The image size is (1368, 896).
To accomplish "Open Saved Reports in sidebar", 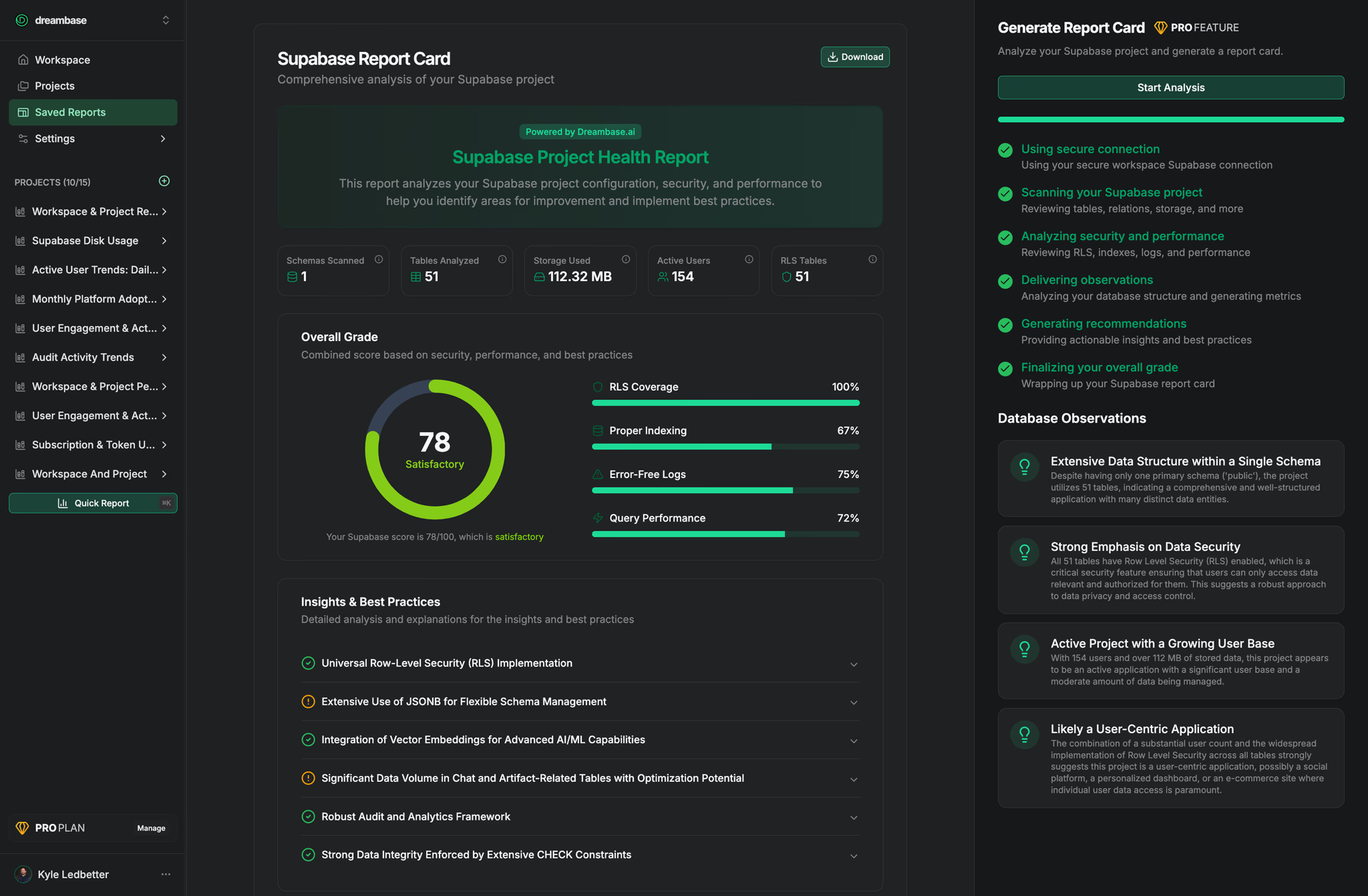I will tap(70, 112).
